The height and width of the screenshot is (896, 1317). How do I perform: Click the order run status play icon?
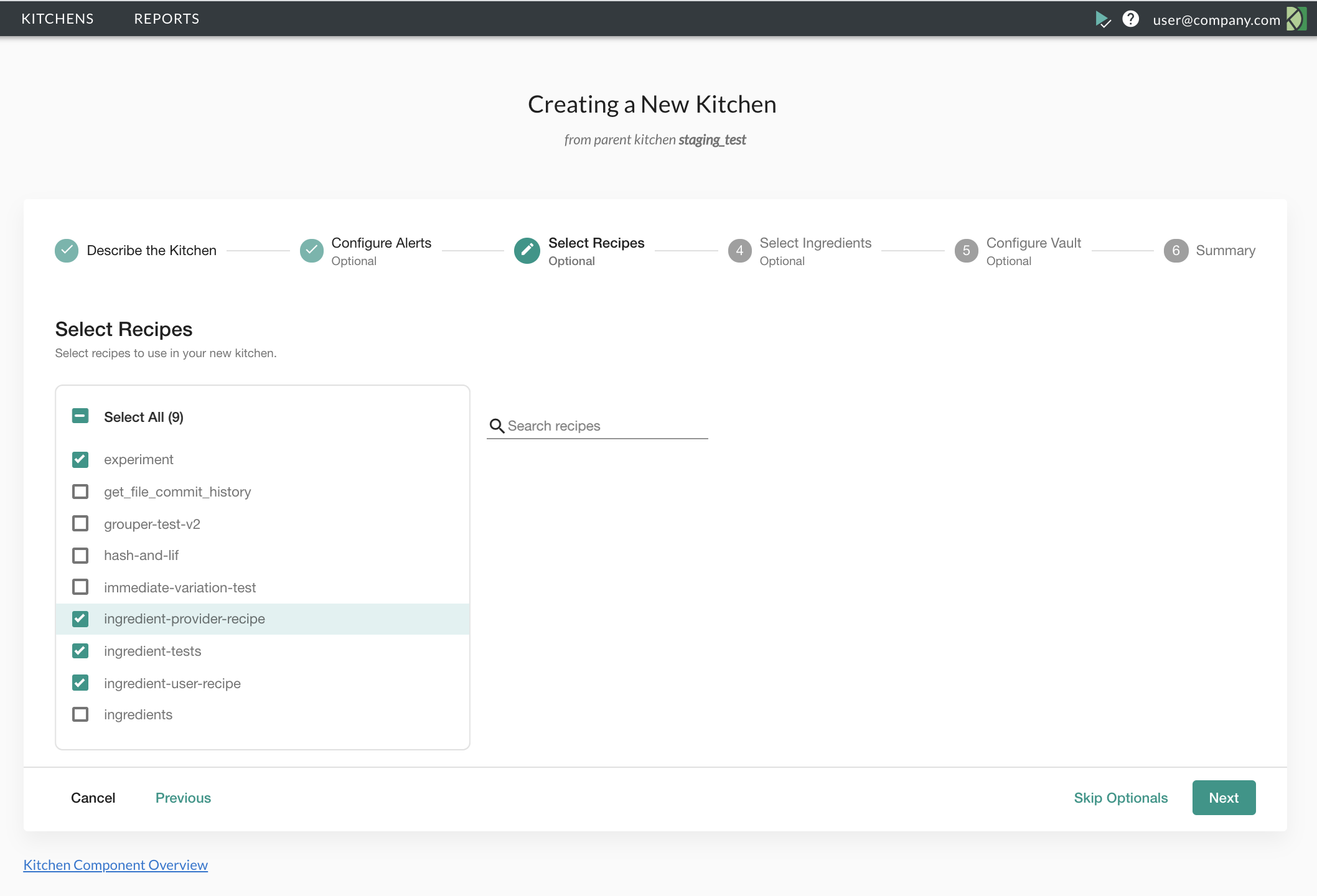(x=1102, y=19)
